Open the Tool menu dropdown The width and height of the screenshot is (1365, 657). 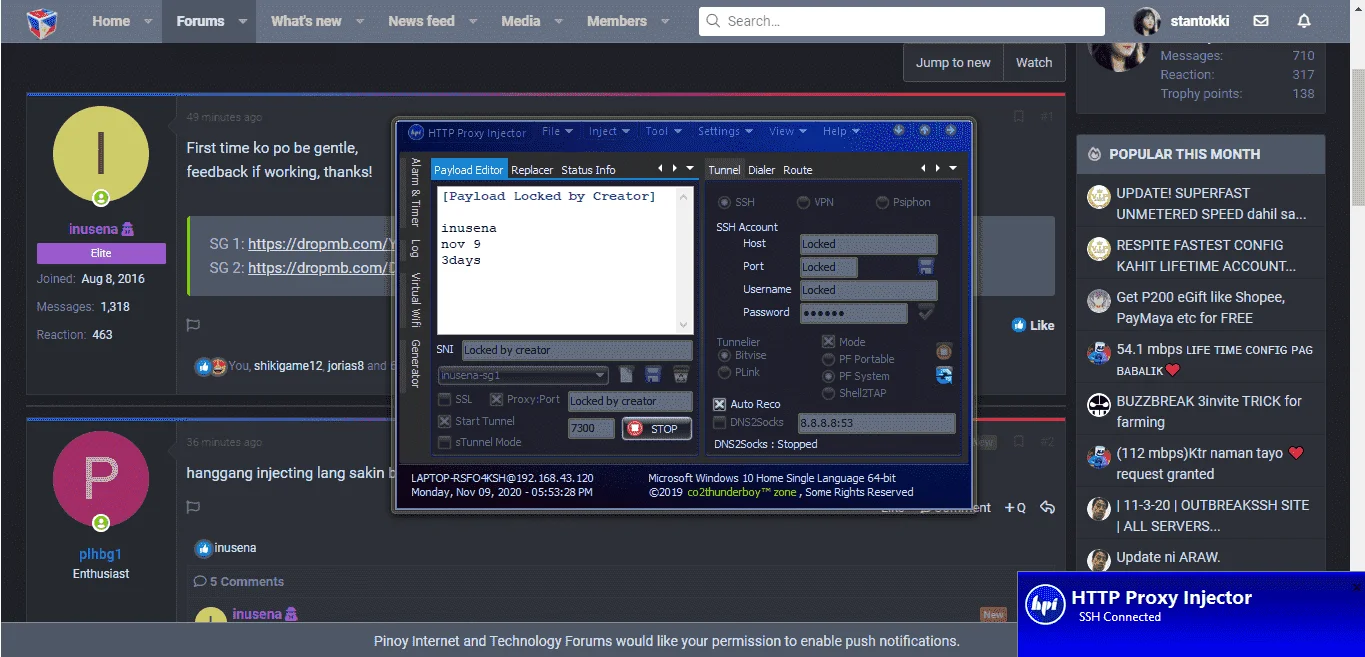[x=663, y=131]
